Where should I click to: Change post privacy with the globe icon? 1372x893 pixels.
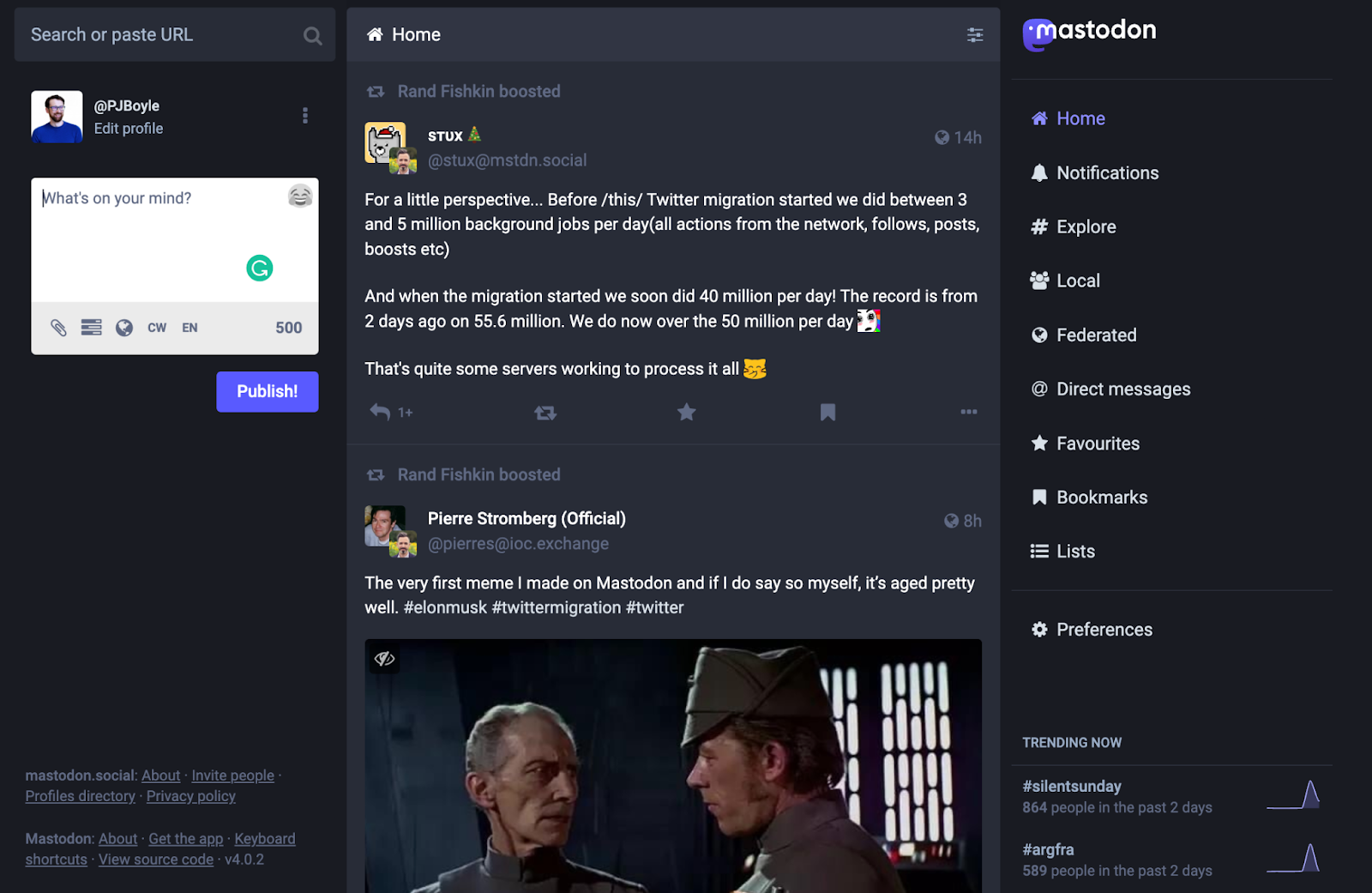pyautogui.click(x=124, y=328)
